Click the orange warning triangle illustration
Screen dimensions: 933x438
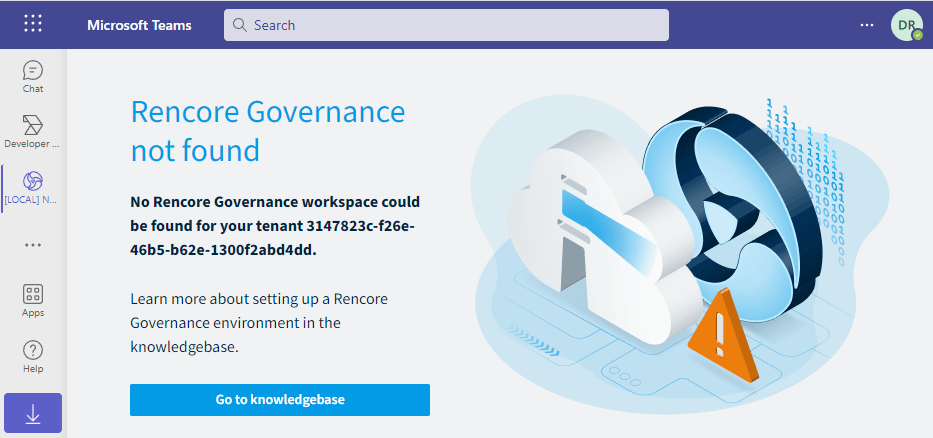(x=722, y=334)
